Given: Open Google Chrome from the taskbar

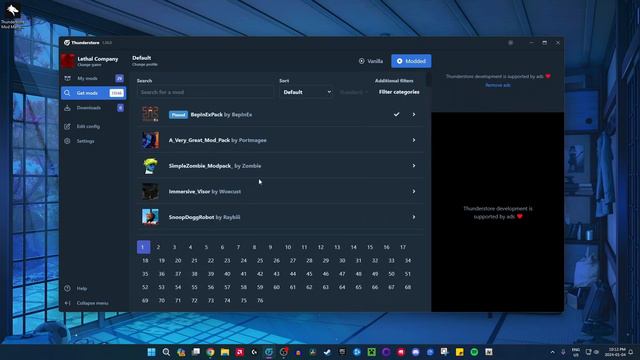Looking at the screenshot, I should 210,352.
